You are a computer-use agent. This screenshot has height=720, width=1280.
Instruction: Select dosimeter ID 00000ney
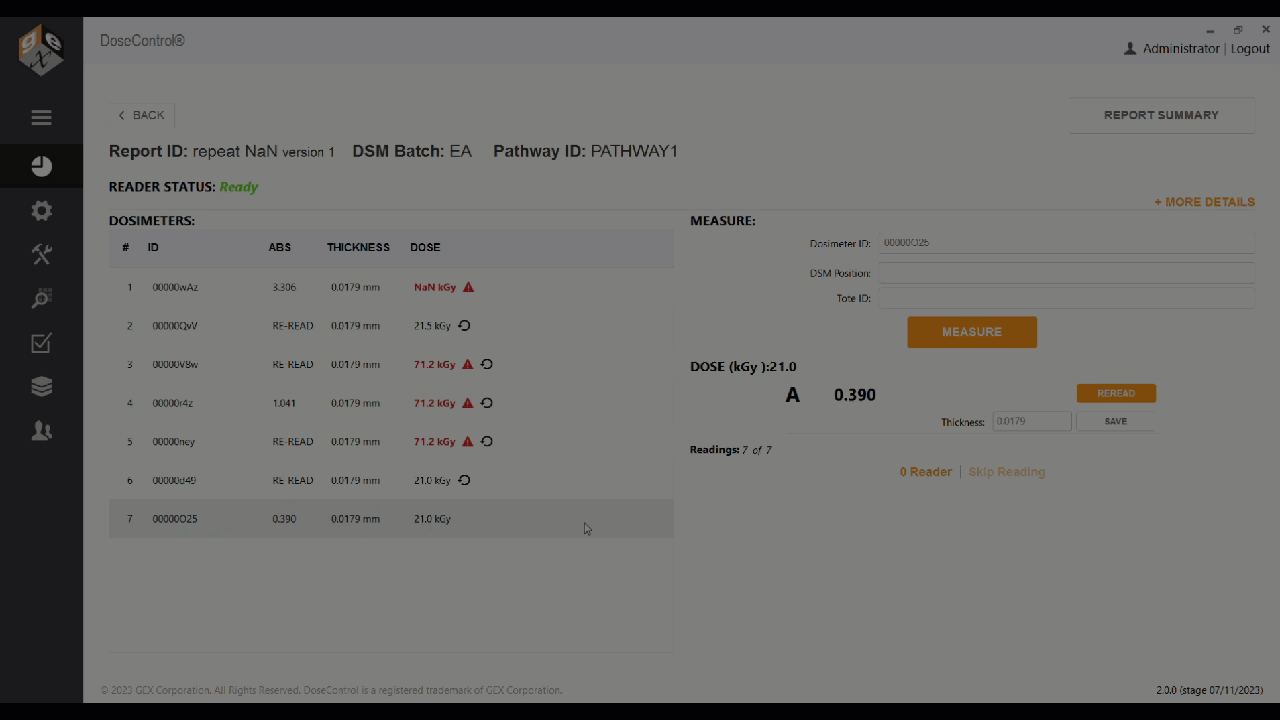[174, 441]
